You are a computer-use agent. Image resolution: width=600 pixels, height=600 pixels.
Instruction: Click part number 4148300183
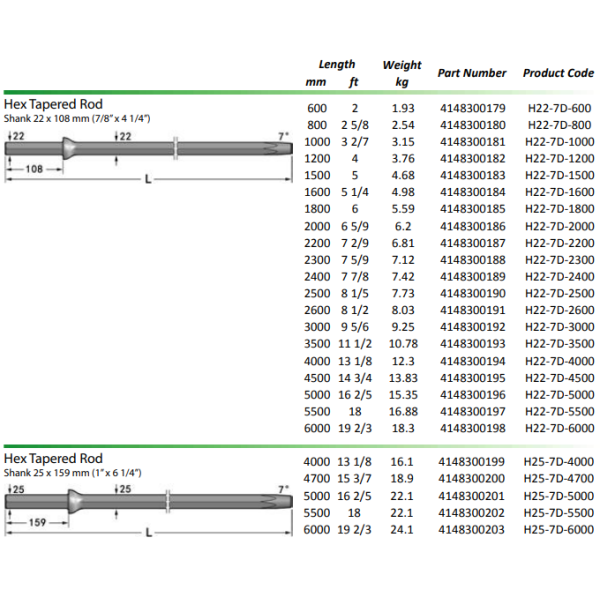(473, 175)
